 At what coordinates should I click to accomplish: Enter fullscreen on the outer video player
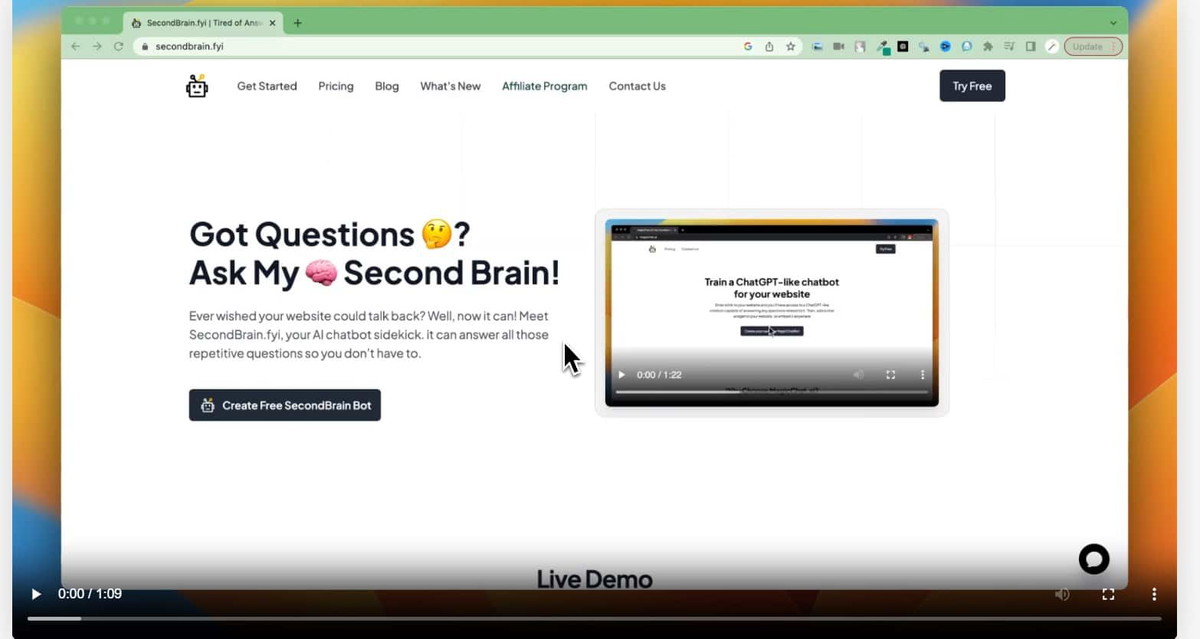click(1108, 594)
